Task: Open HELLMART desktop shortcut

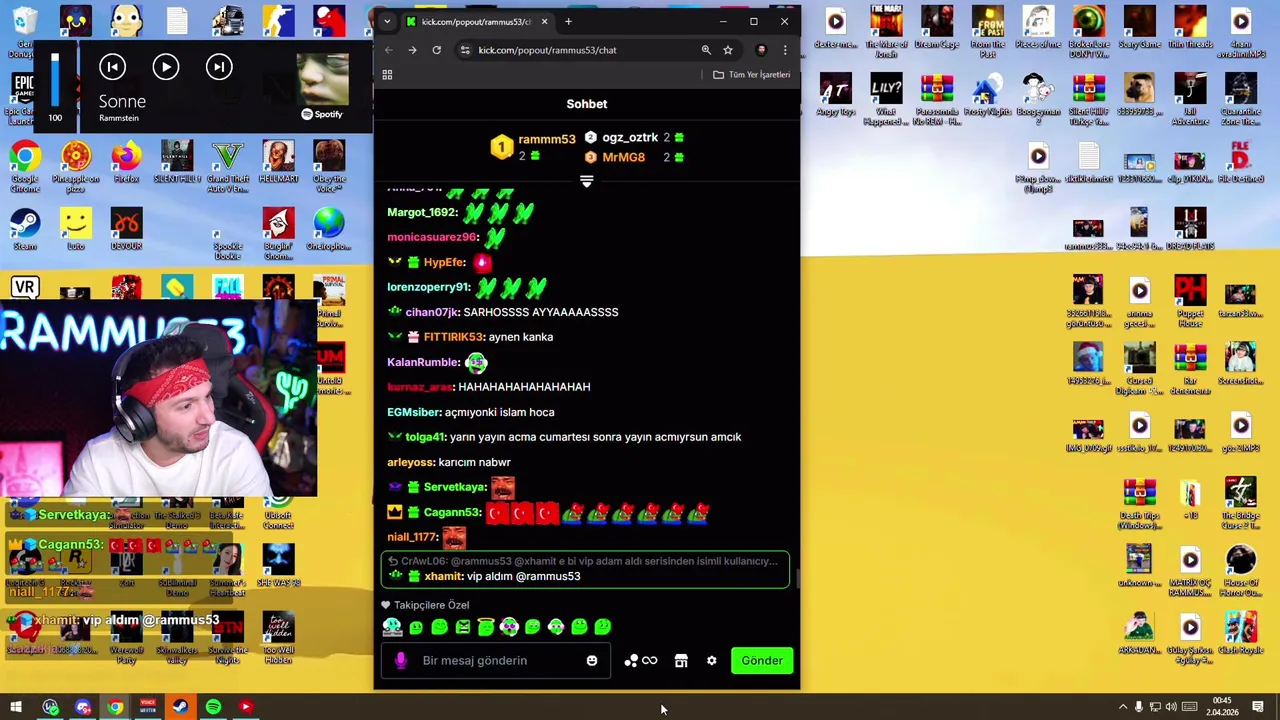Action: point(278,163)
